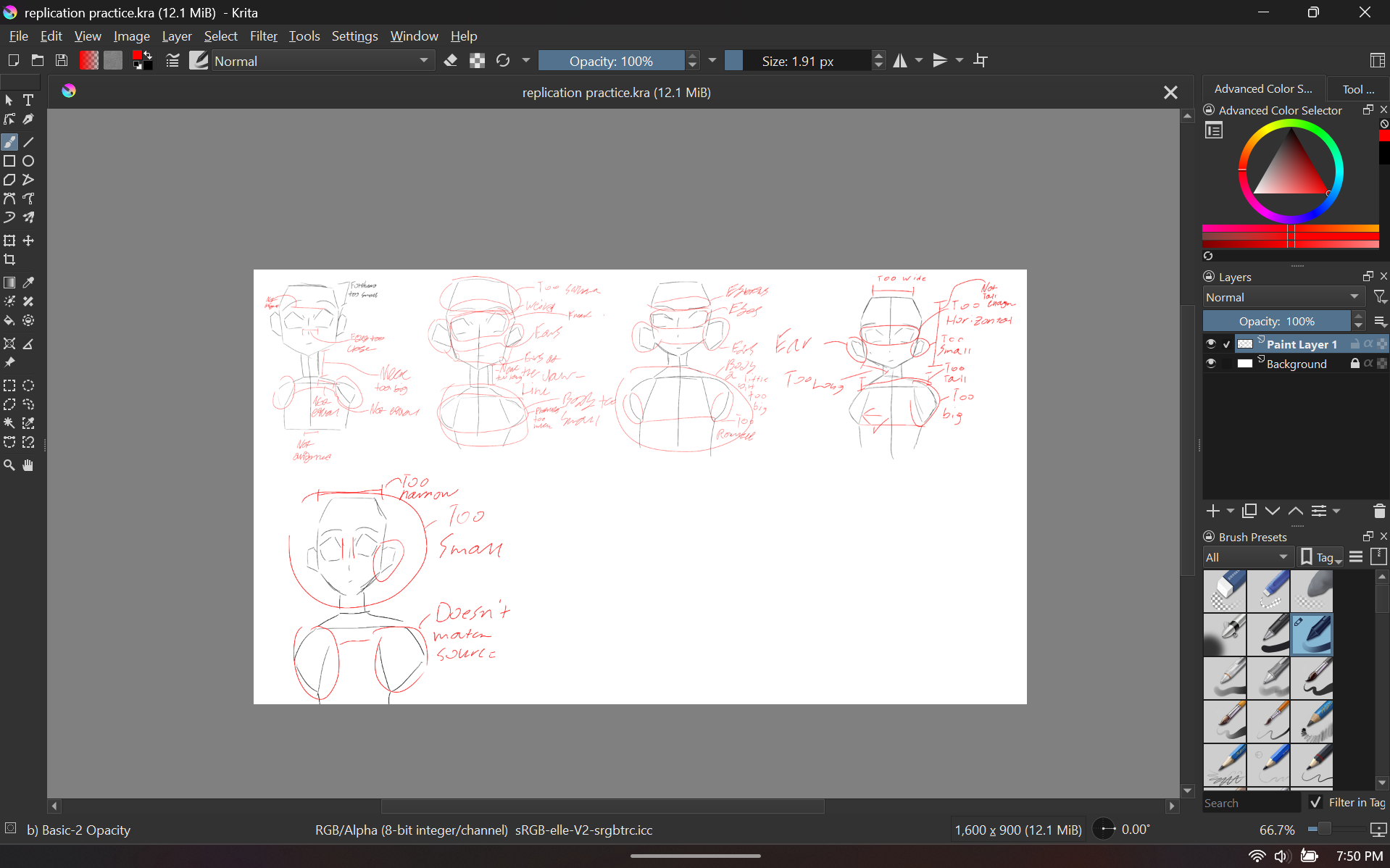Click the brush presets Search field

point(1250,803)
